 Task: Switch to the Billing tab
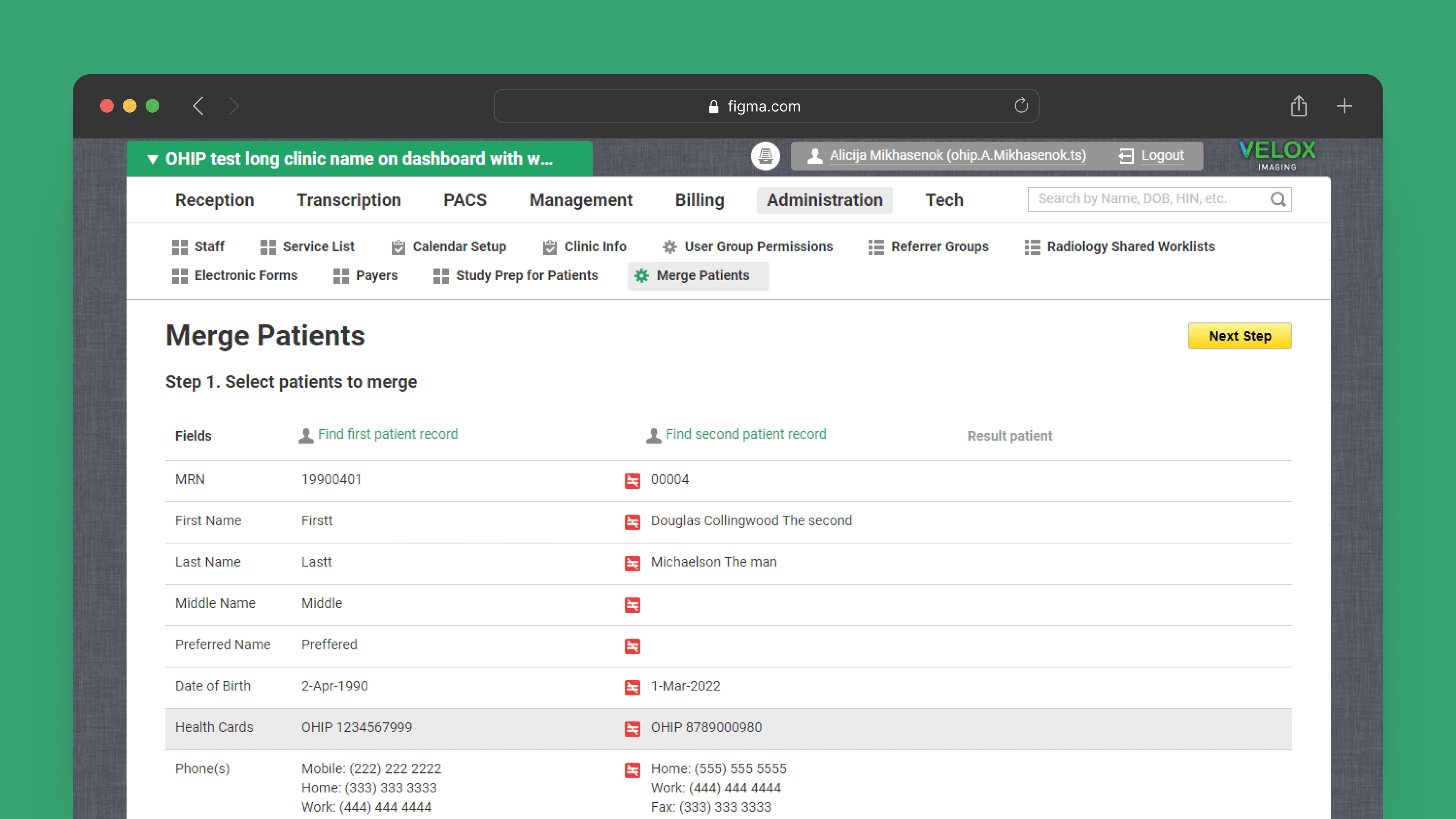pyautogui.click(x=699, y=200)
